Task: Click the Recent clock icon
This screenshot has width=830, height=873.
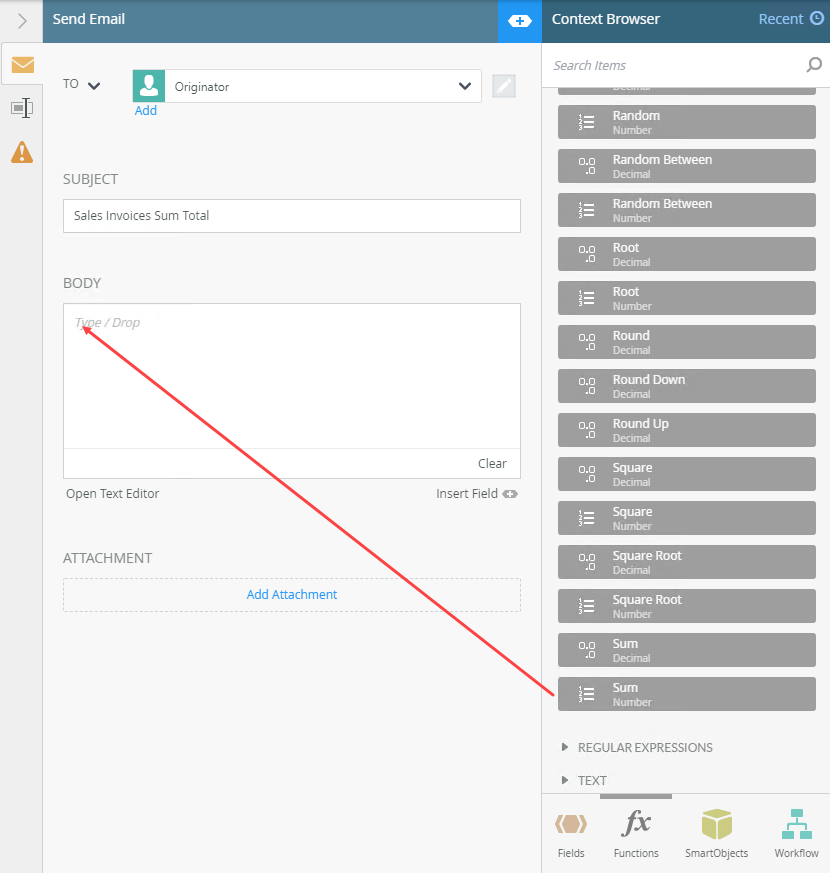Action: point(817,18)
